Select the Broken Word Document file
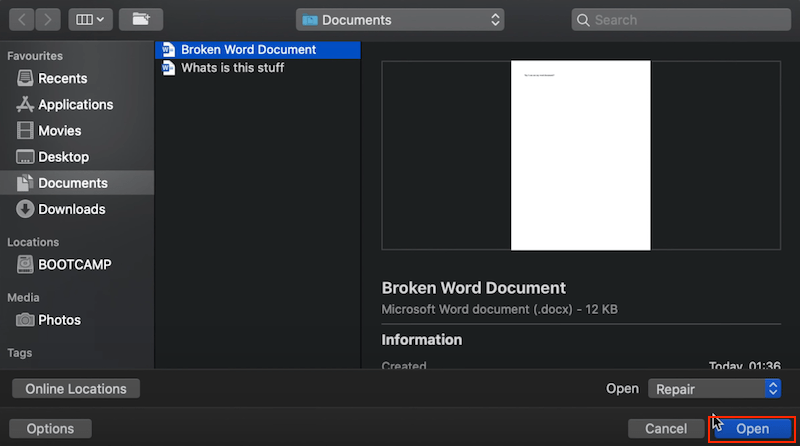The image size is (800, 446). click(248, 50)
